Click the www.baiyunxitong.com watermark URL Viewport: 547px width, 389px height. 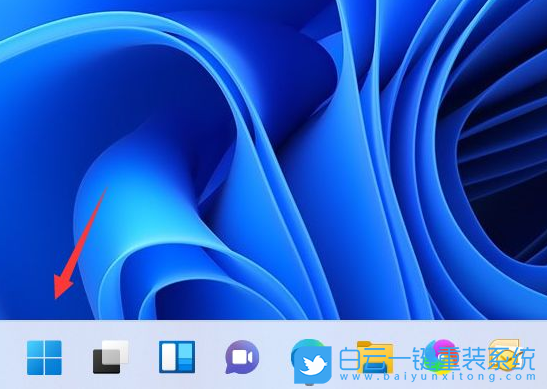point(437,377)
